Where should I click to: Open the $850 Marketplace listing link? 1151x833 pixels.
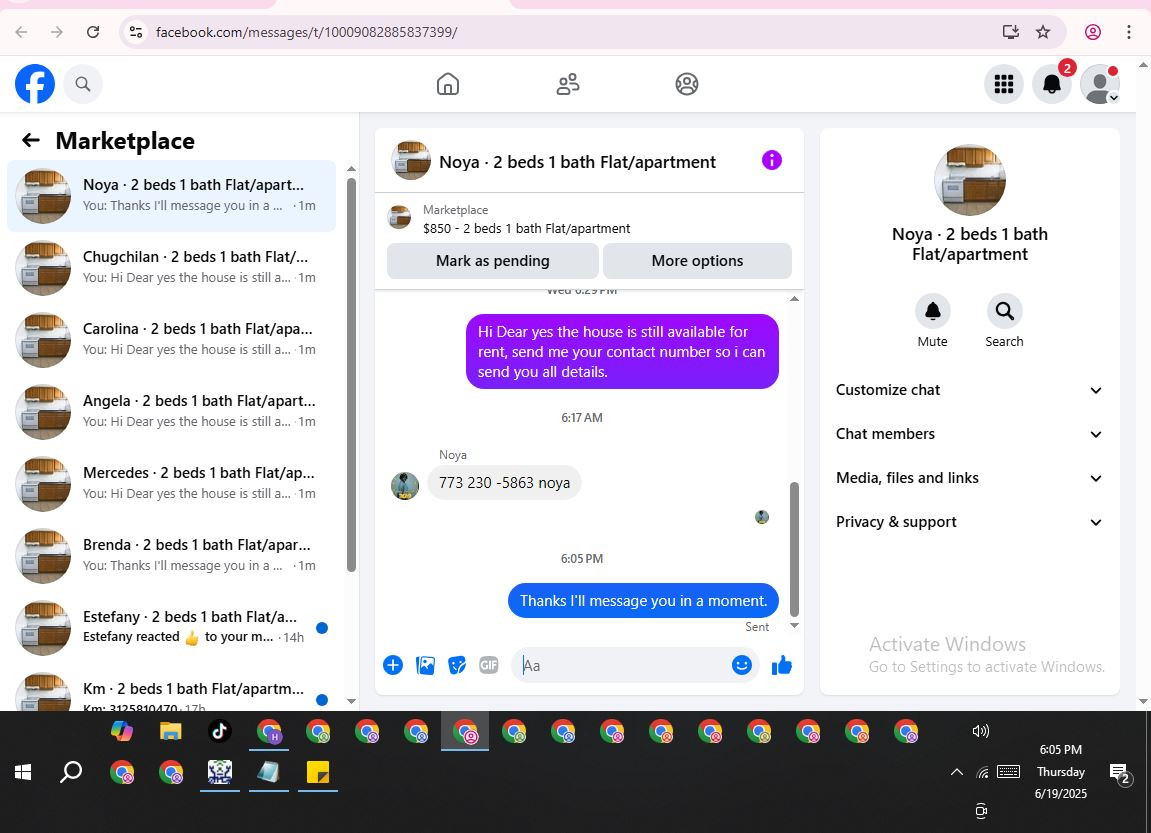(x=526, y=228)
